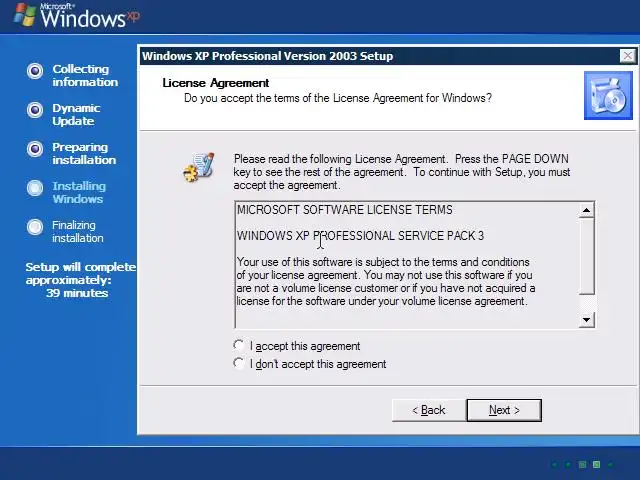Click the 'License Agreement' heading

pyautogui.click(x=216, y=83)
